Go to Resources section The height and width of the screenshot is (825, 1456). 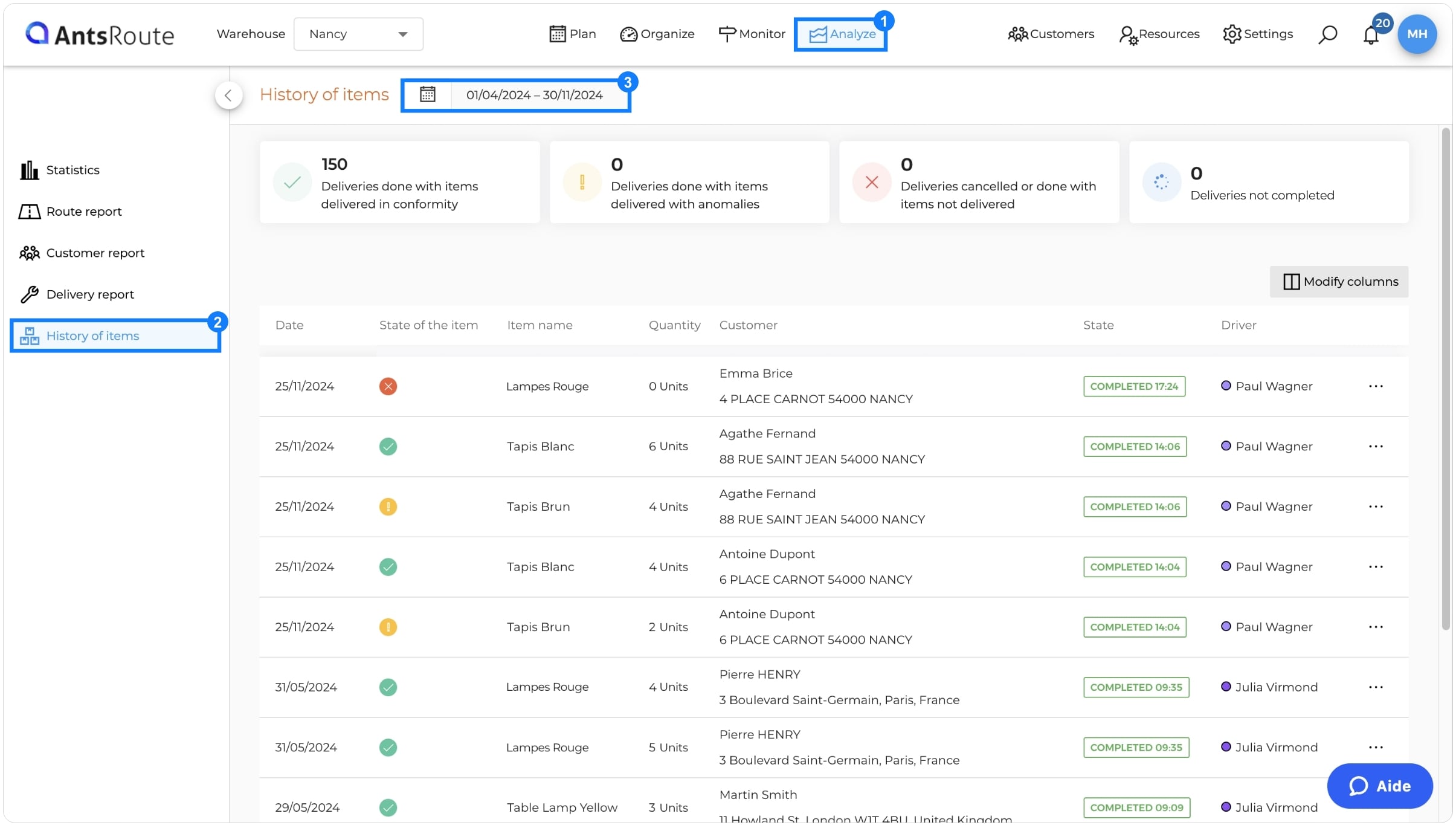coord(1159,34)
